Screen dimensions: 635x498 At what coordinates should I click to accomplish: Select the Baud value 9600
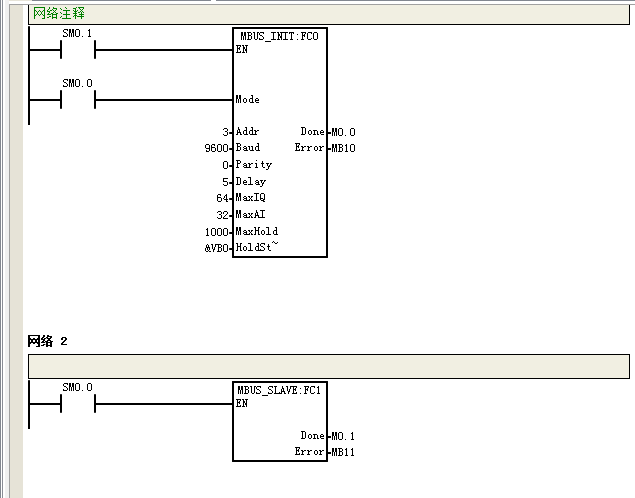(217, 148)
